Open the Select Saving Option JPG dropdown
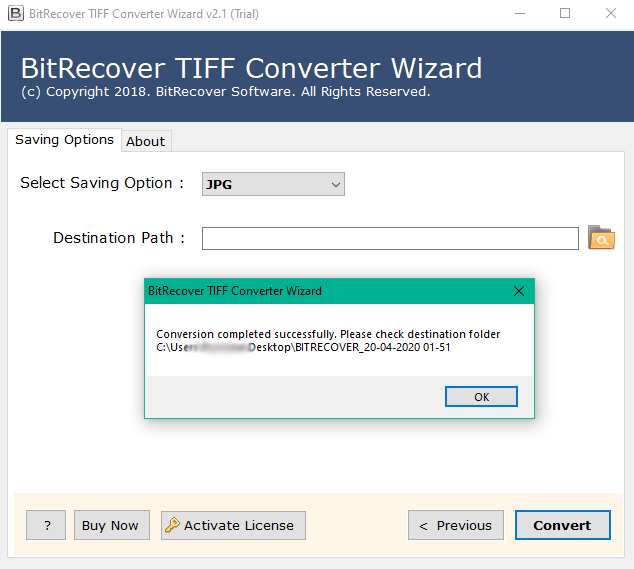Image resolution: width=634 pixels, height=569 pixels. point(273,184)
